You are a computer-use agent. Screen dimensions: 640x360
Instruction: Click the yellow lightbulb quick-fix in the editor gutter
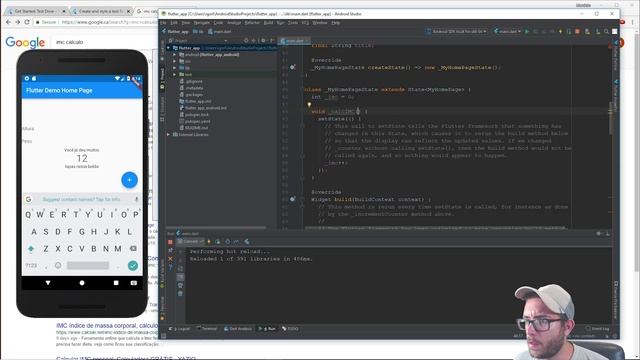tap(309, 105)
